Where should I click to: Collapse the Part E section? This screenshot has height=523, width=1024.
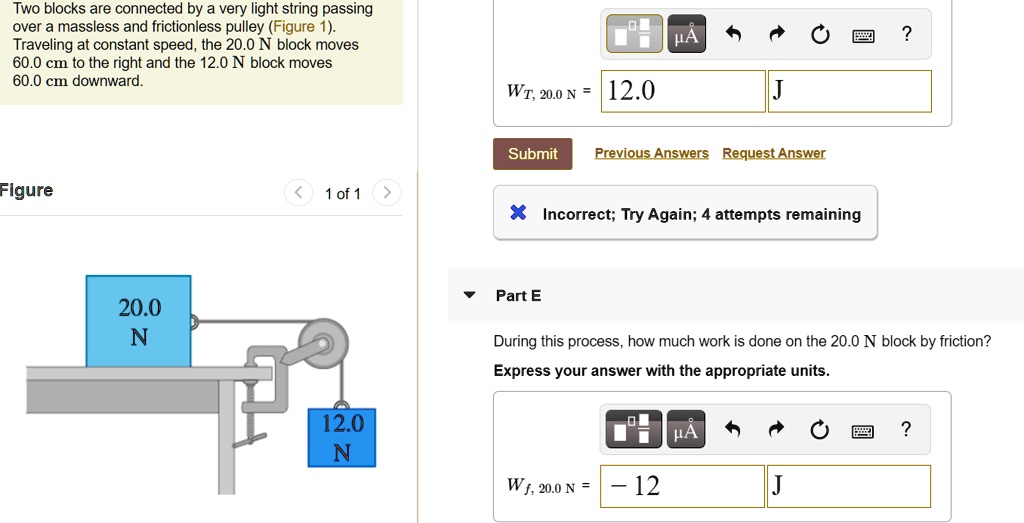coord(470,296)
